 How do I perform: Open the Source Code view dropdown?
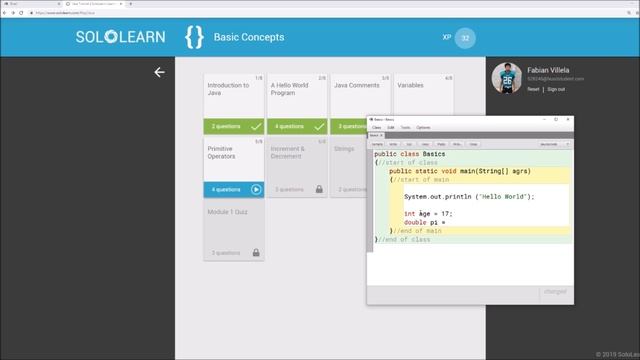[x=554, y=144]
